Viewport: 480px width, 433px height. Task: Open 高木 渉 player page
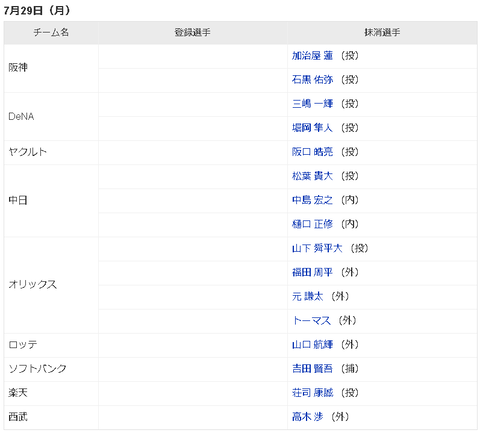(x=308, y=416)
